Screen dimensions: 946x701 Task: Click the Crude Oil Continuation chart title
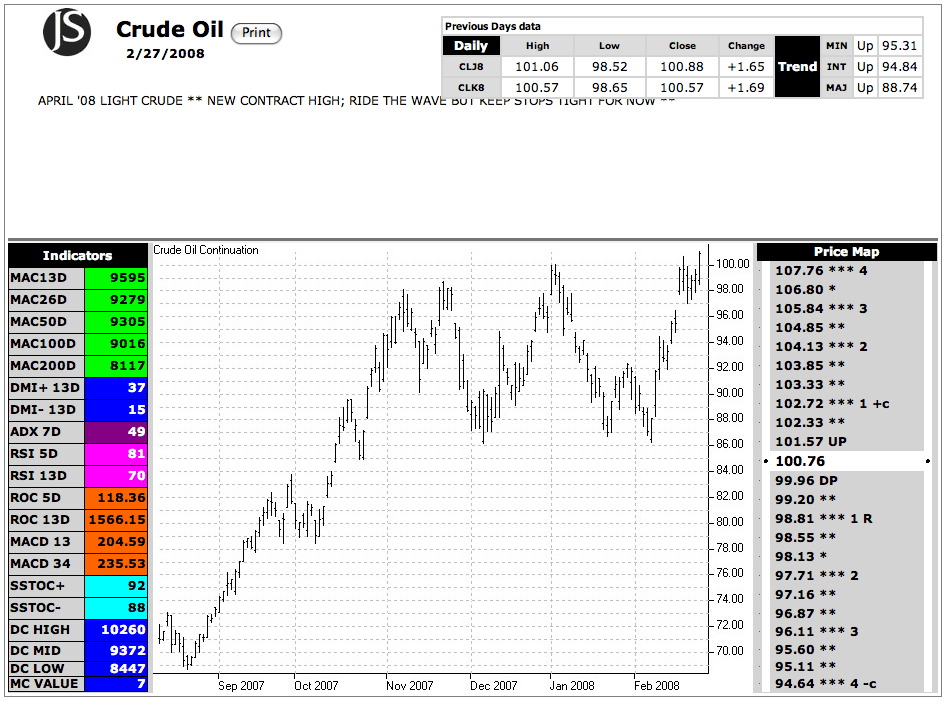[x=206, y=250]
